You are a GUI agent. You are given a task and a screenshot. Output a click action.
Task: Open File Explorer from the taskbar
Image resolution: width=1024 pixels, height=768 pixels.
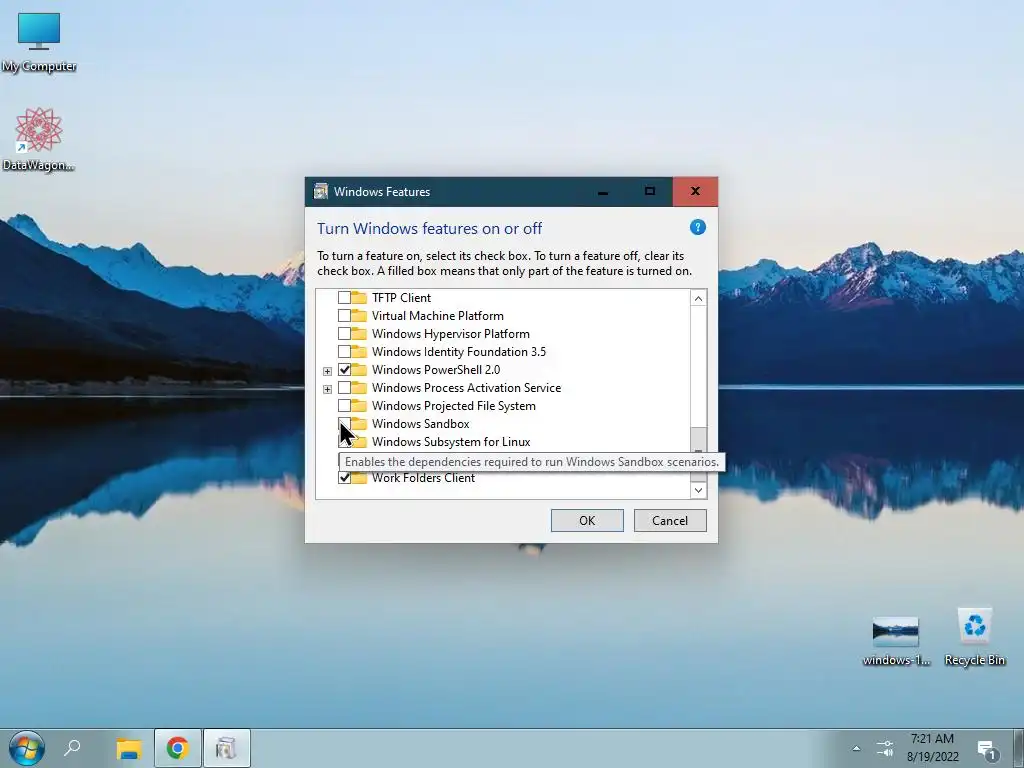coord(129,748)
